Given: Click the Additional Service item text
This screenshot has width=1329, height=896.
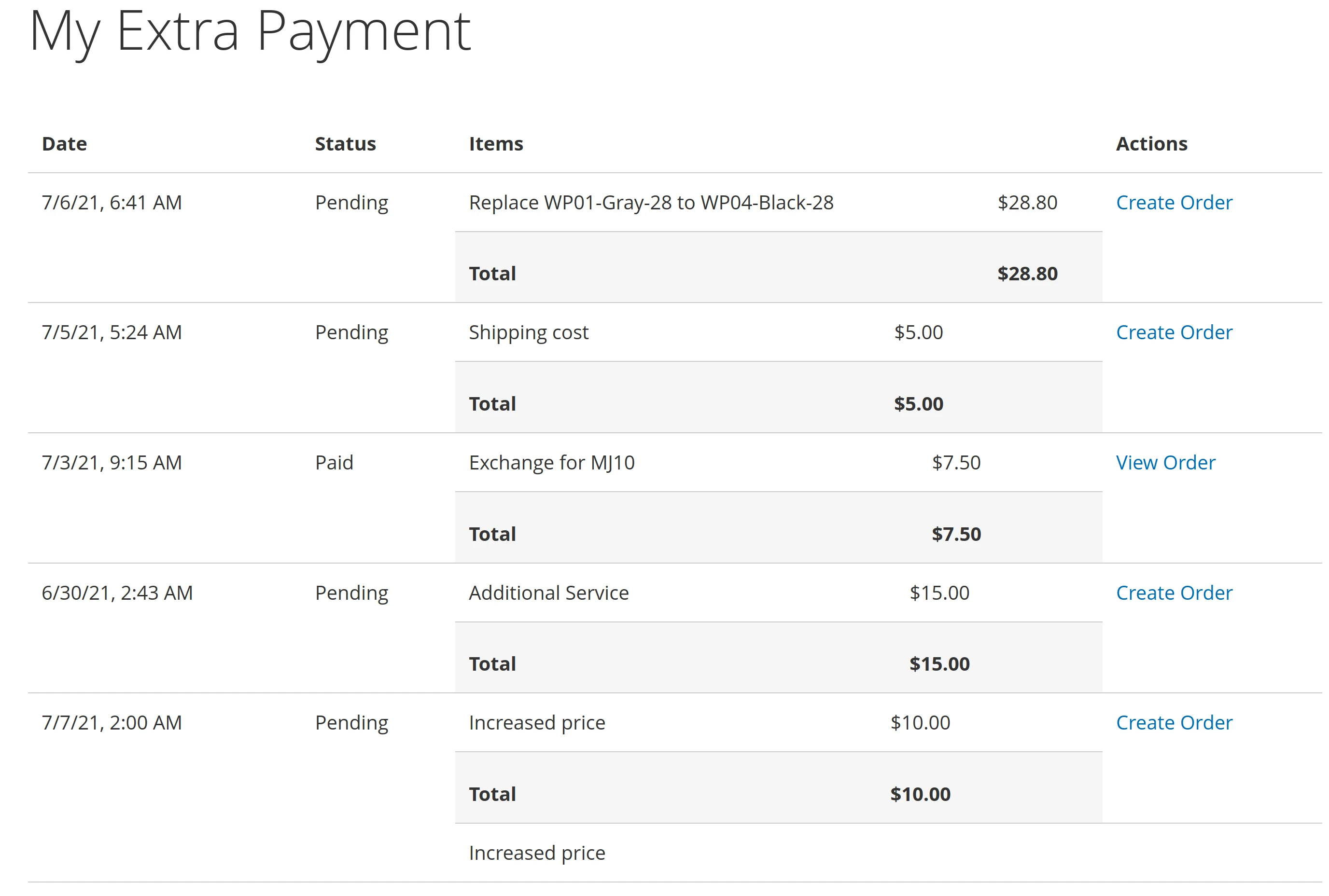Looking at the screenshot, I should pyautogui.click(x=548, y=593).
